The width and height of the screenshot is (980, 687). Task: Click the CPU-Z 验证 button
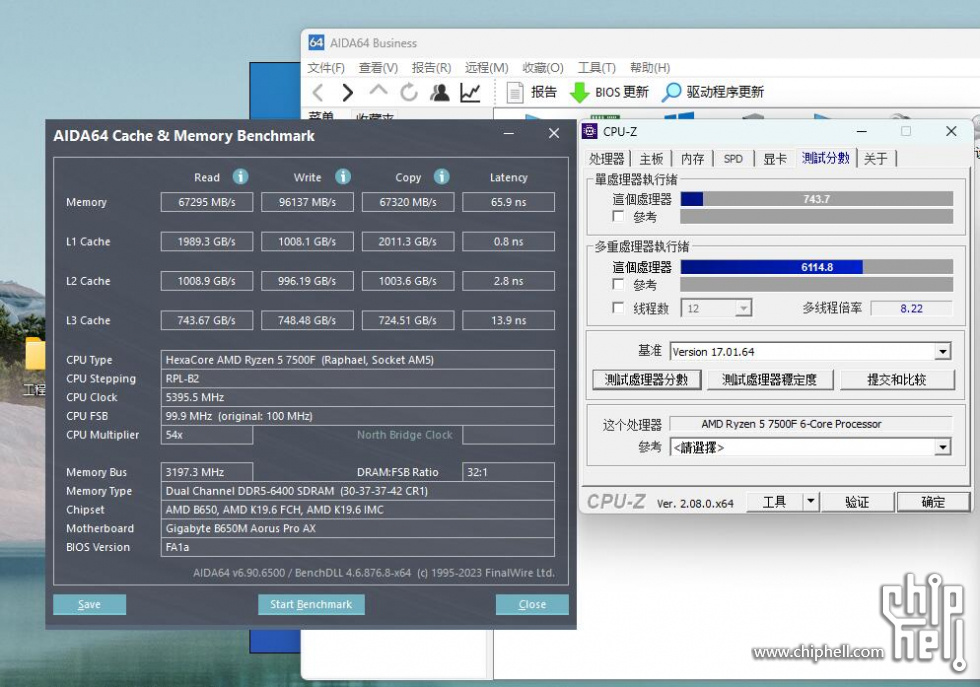point(857,501)
